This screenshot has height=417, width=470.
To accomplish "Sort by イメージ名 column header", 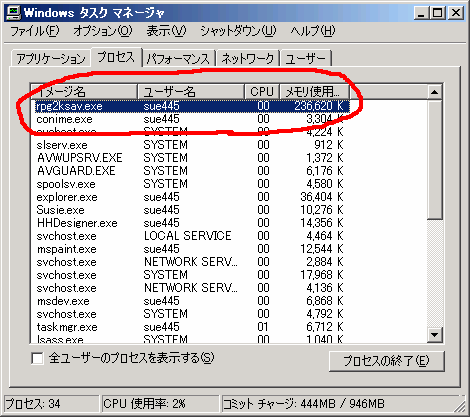I will pos(84,91).
